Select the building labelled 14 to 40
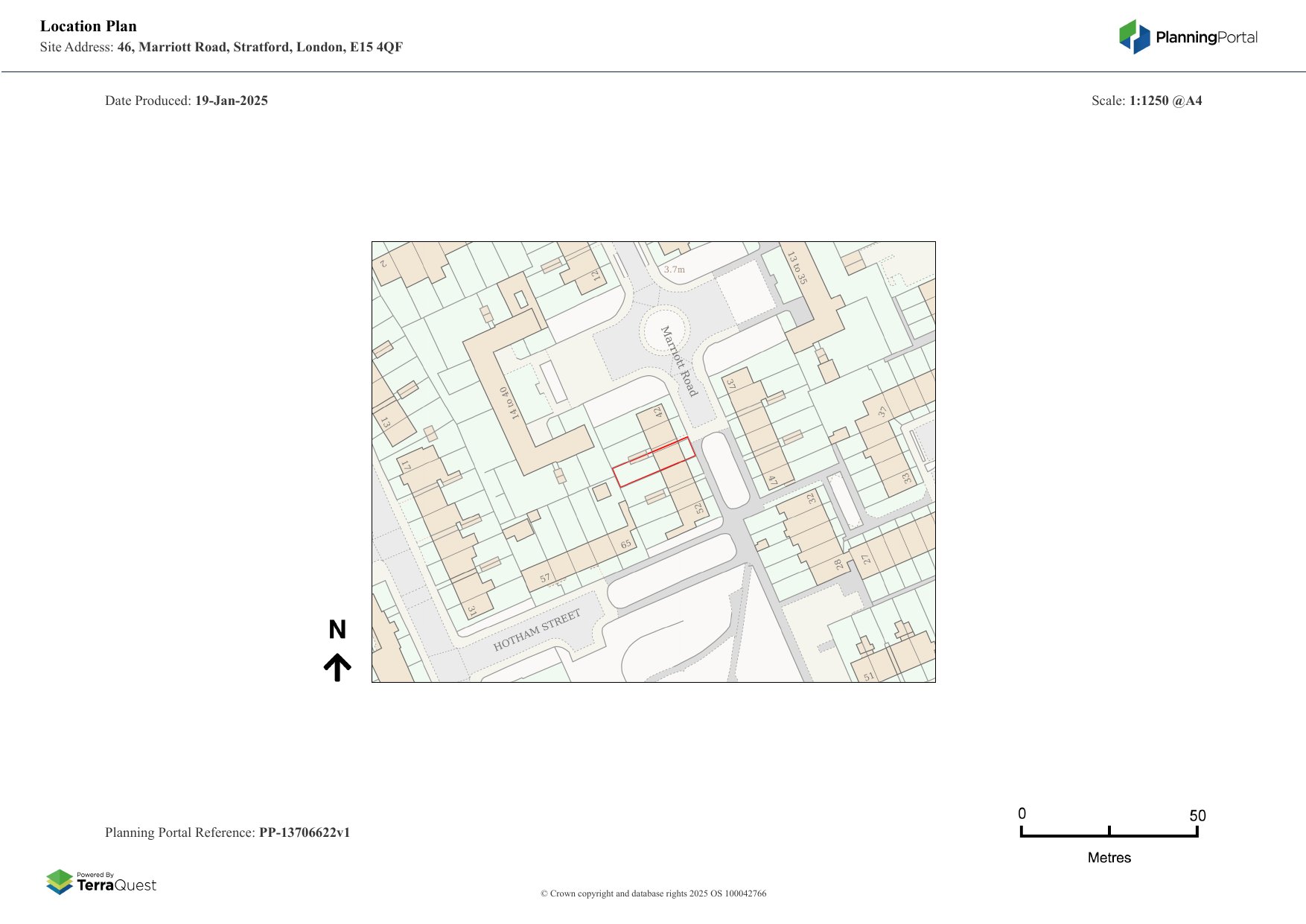The image size is (1306, 924). pyautogui.click(x=509, y=403)
